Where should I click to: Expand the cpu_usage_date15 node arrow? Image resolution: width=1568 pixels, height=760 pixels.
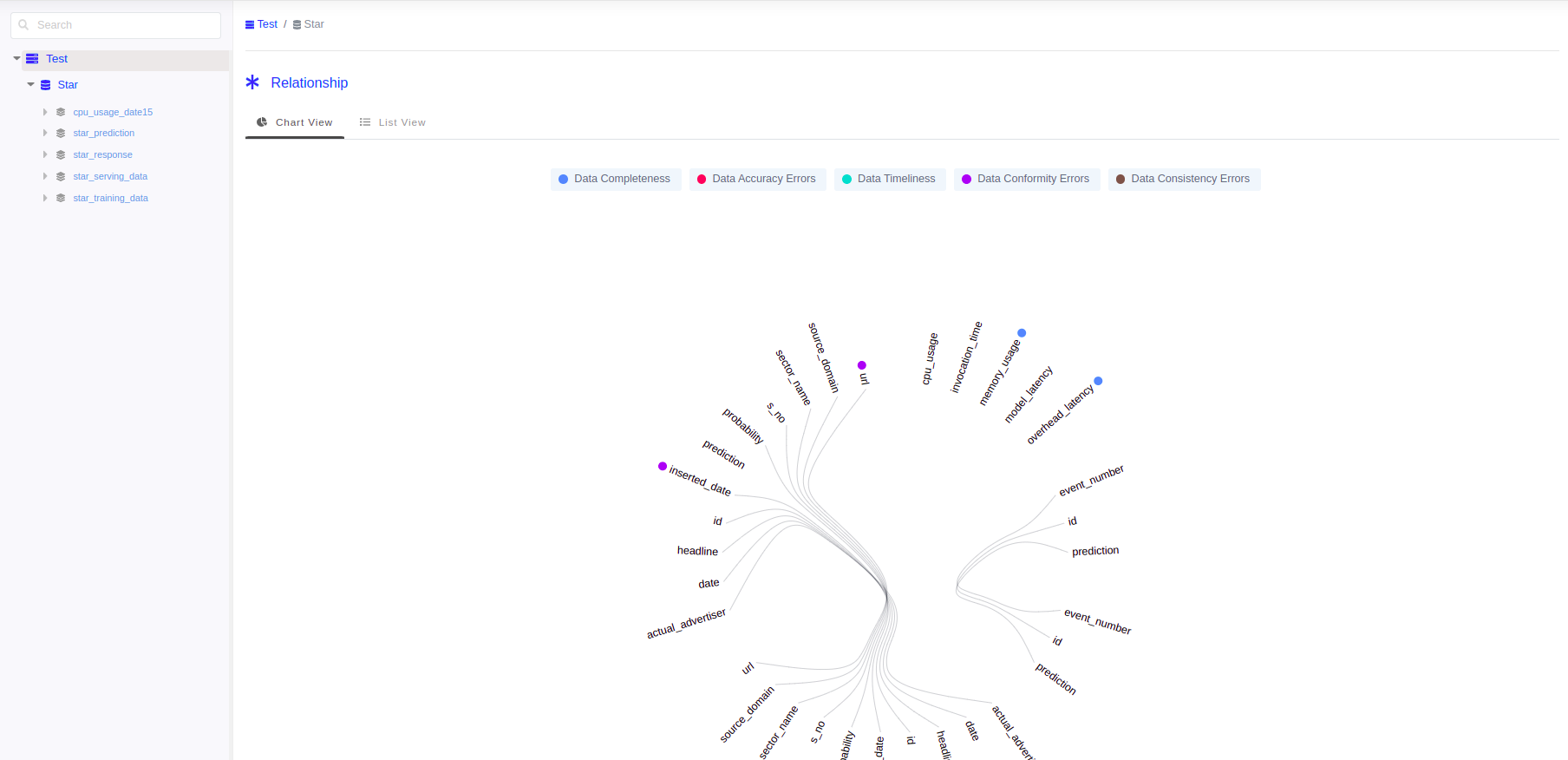[45, 112]
